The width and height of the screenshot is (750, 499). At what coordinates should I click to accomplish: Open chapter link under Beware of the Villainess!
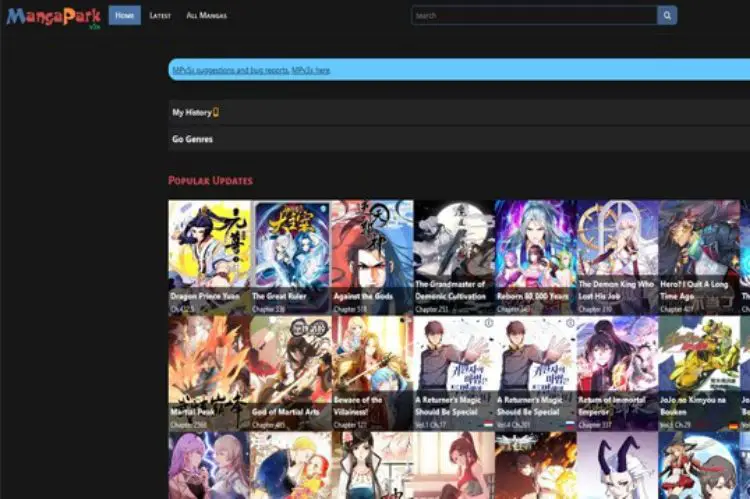coord(350,425)
